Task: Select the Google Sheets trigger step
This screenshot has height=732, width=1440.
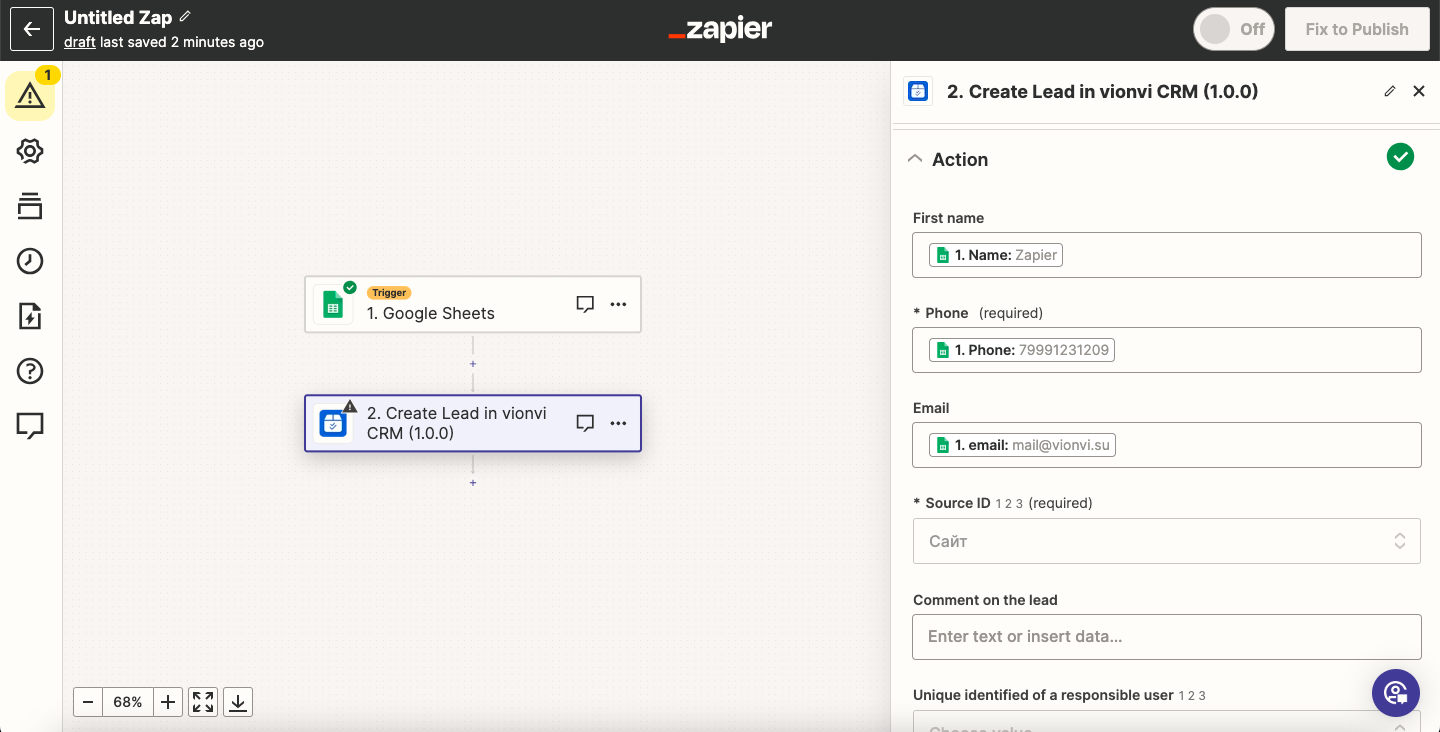Action: pyautogui.click(x=473, y=304)
